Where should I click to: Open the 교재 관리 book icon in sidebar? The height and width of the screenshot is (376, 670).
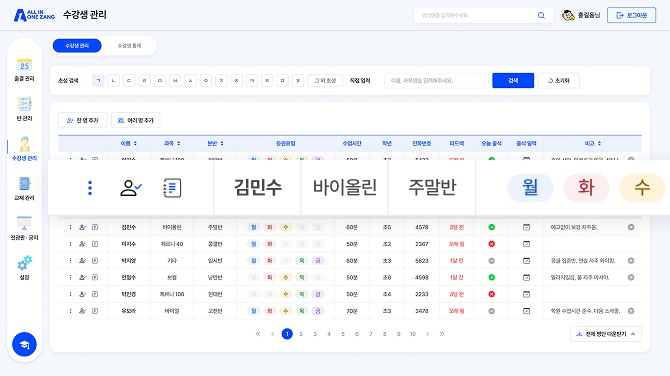point(24,184)
